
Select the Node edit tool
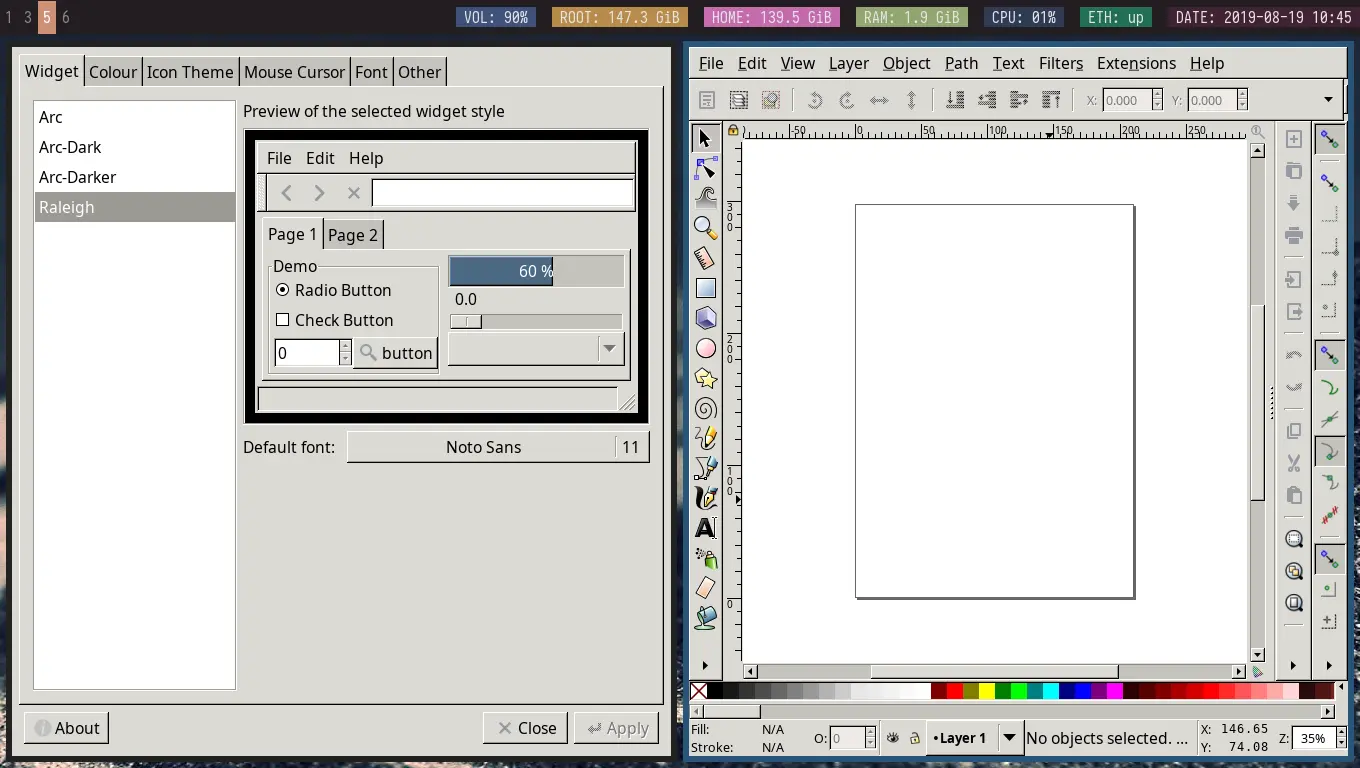pos(706,168)
